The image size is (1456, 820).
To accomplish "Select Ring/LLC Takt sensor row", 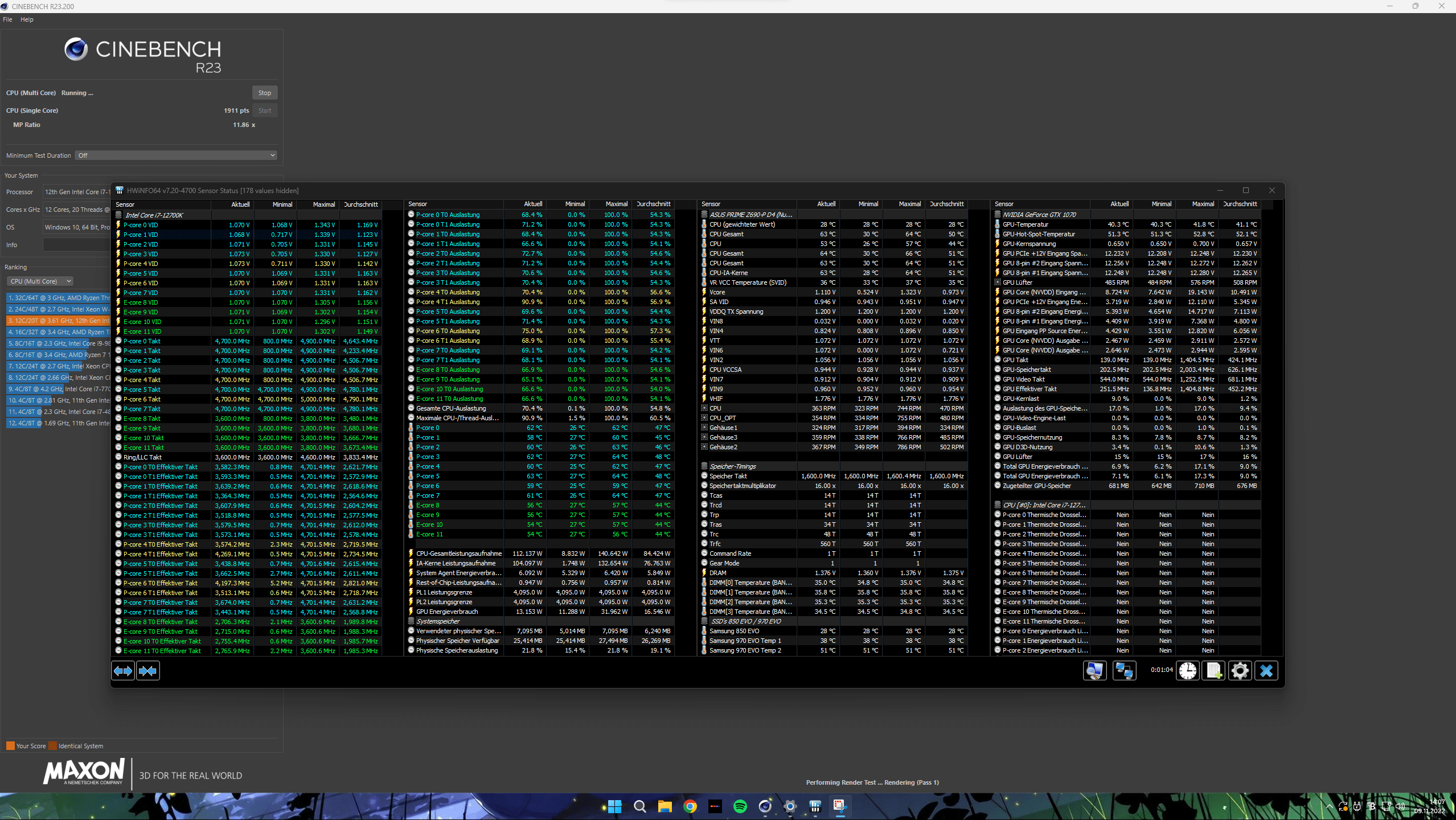I will point(248,457).
